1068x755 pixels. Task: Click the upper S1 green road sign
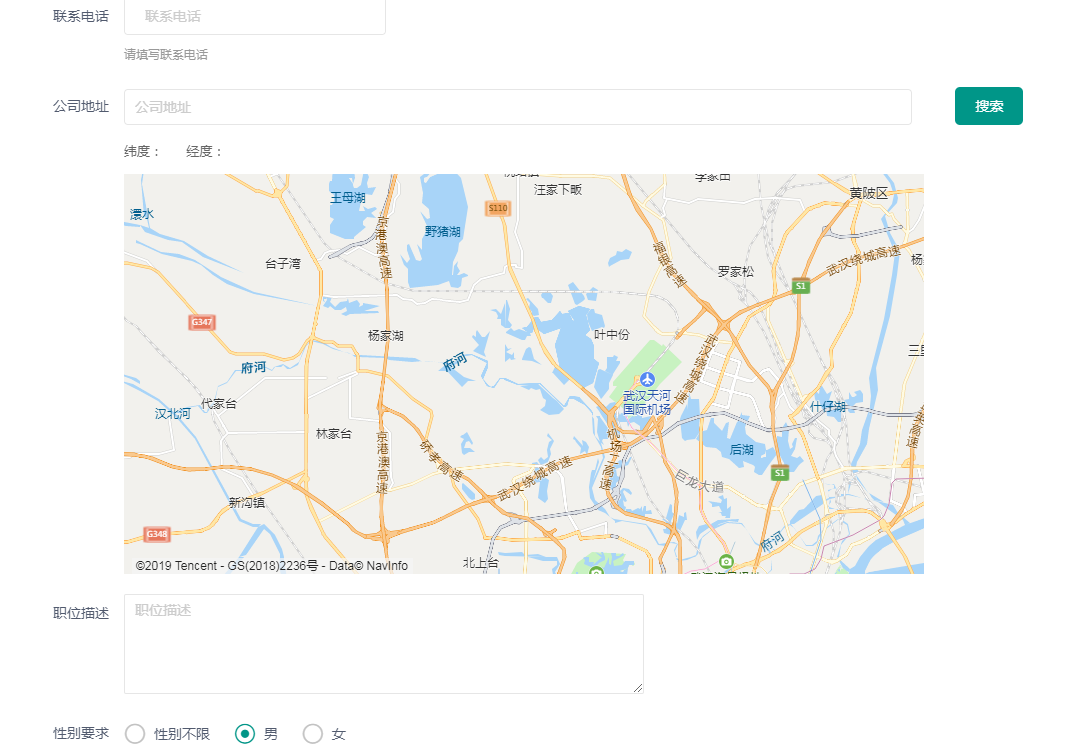800,286
